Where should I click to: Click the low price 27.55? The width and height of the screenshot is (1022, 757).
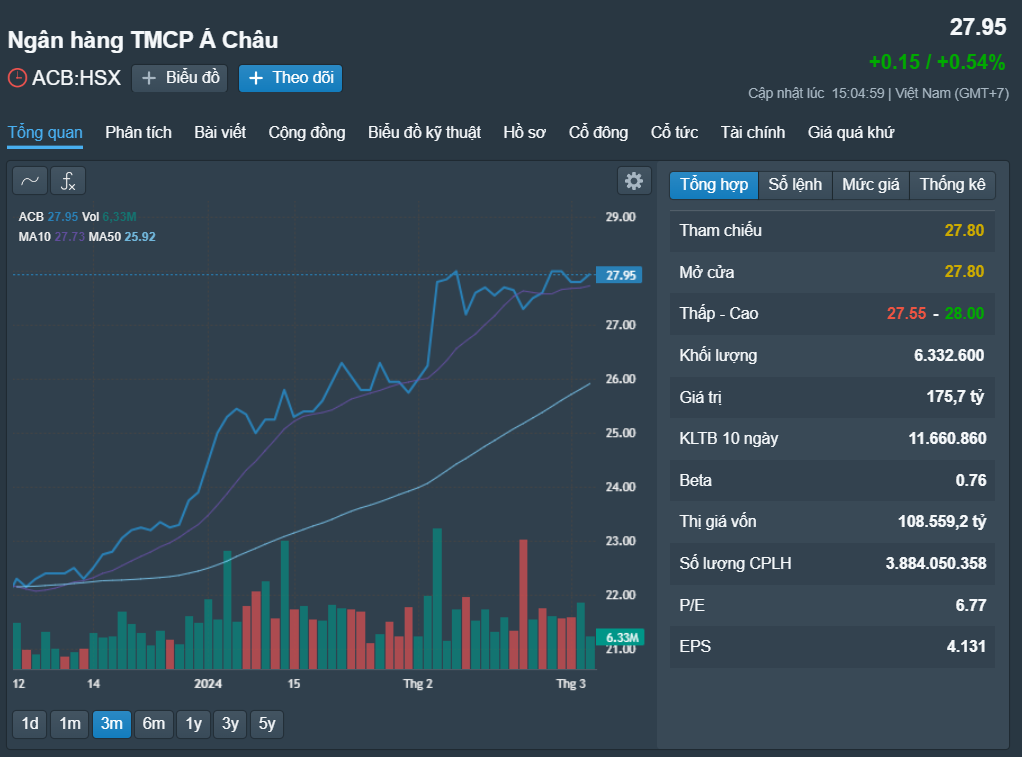[906, 314]
